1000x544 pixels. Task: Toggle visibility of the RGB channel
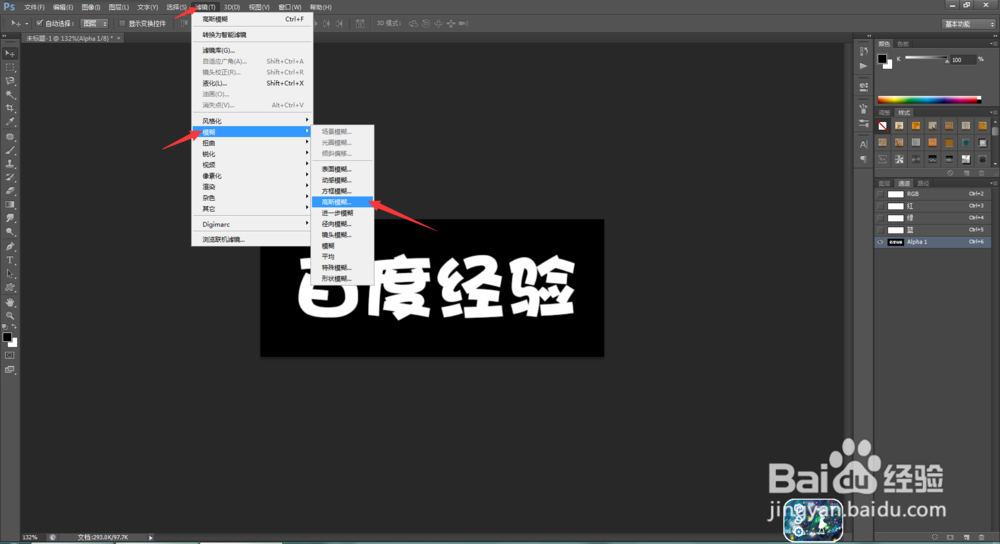click(881, 194)
